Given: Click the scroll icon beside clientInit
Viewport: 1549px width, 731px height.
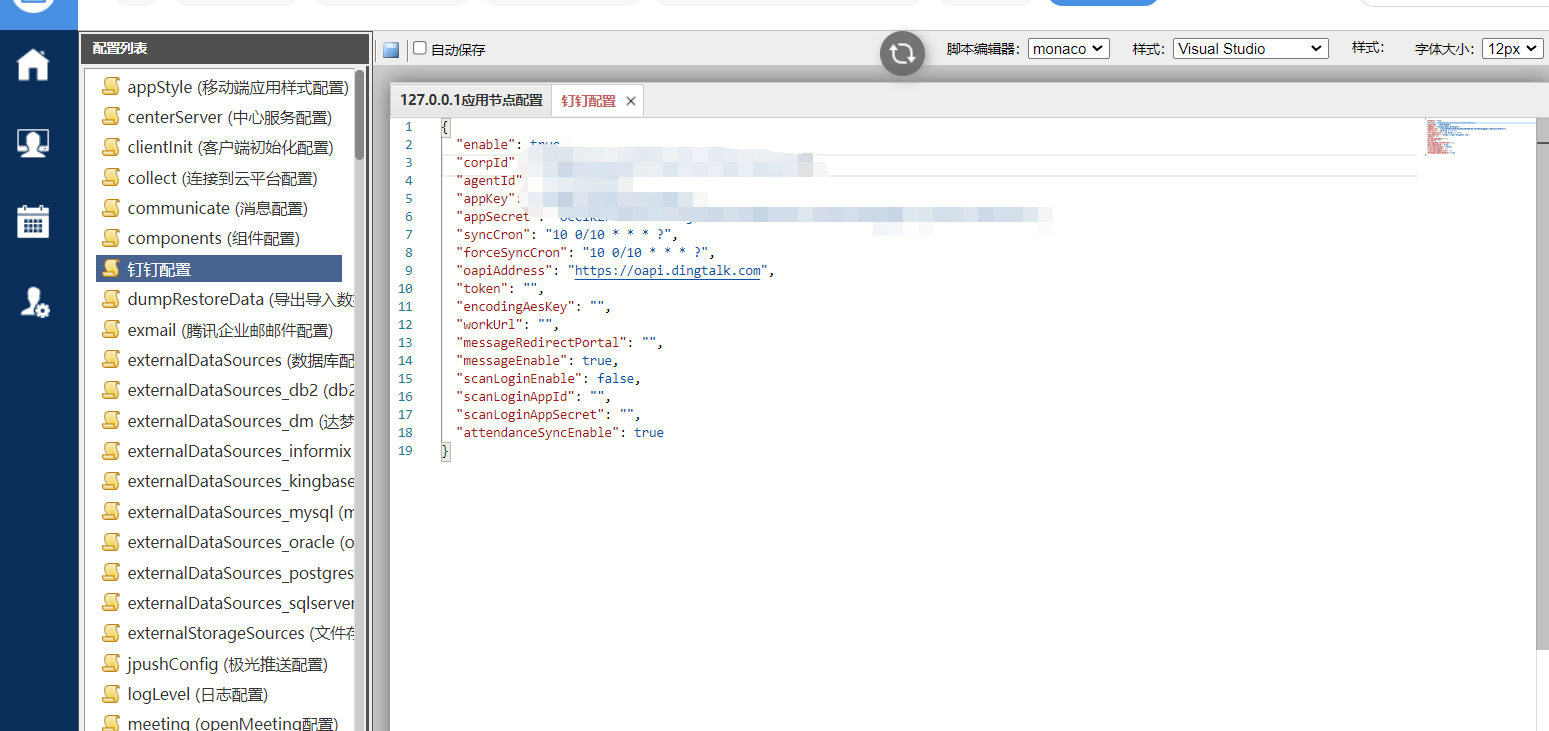Looking at the screenshot, I should tap(111, 147).
